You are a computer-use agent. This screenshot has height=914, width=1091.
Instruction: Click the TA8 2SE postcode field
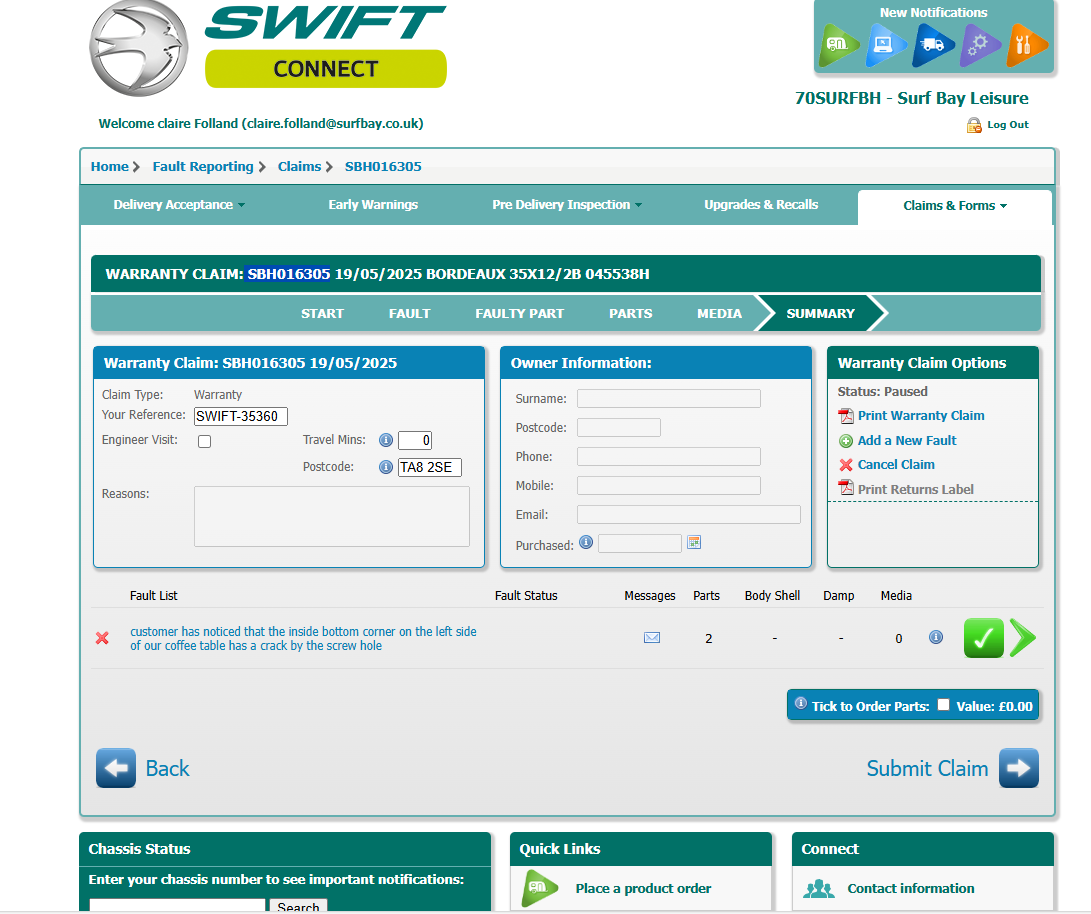429,467
